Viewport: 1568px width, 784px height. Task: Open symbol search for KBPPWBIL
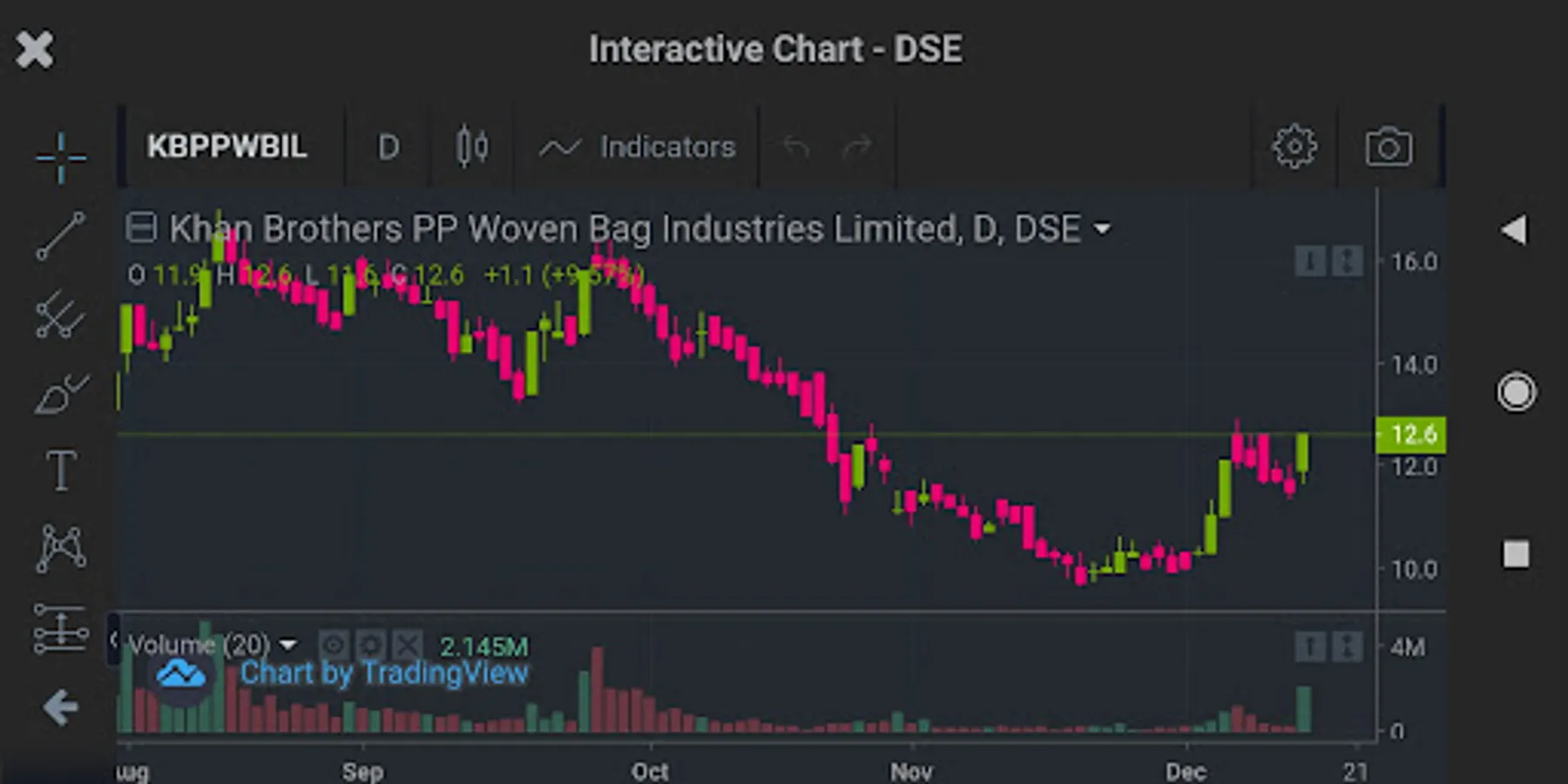[227, 147]
